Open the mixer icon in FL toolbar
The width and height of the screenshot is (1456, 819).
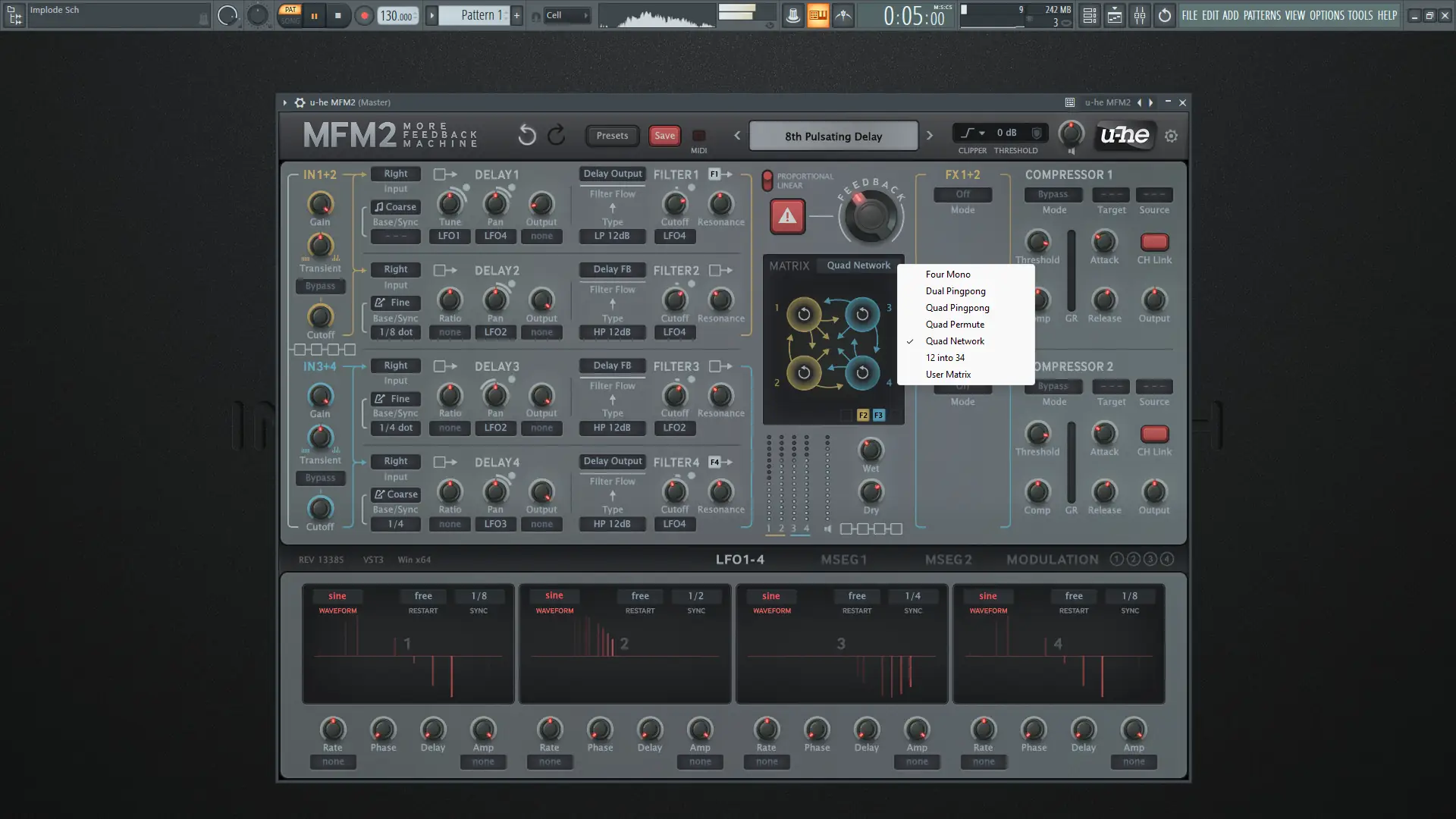click(x=1140, y=16)
